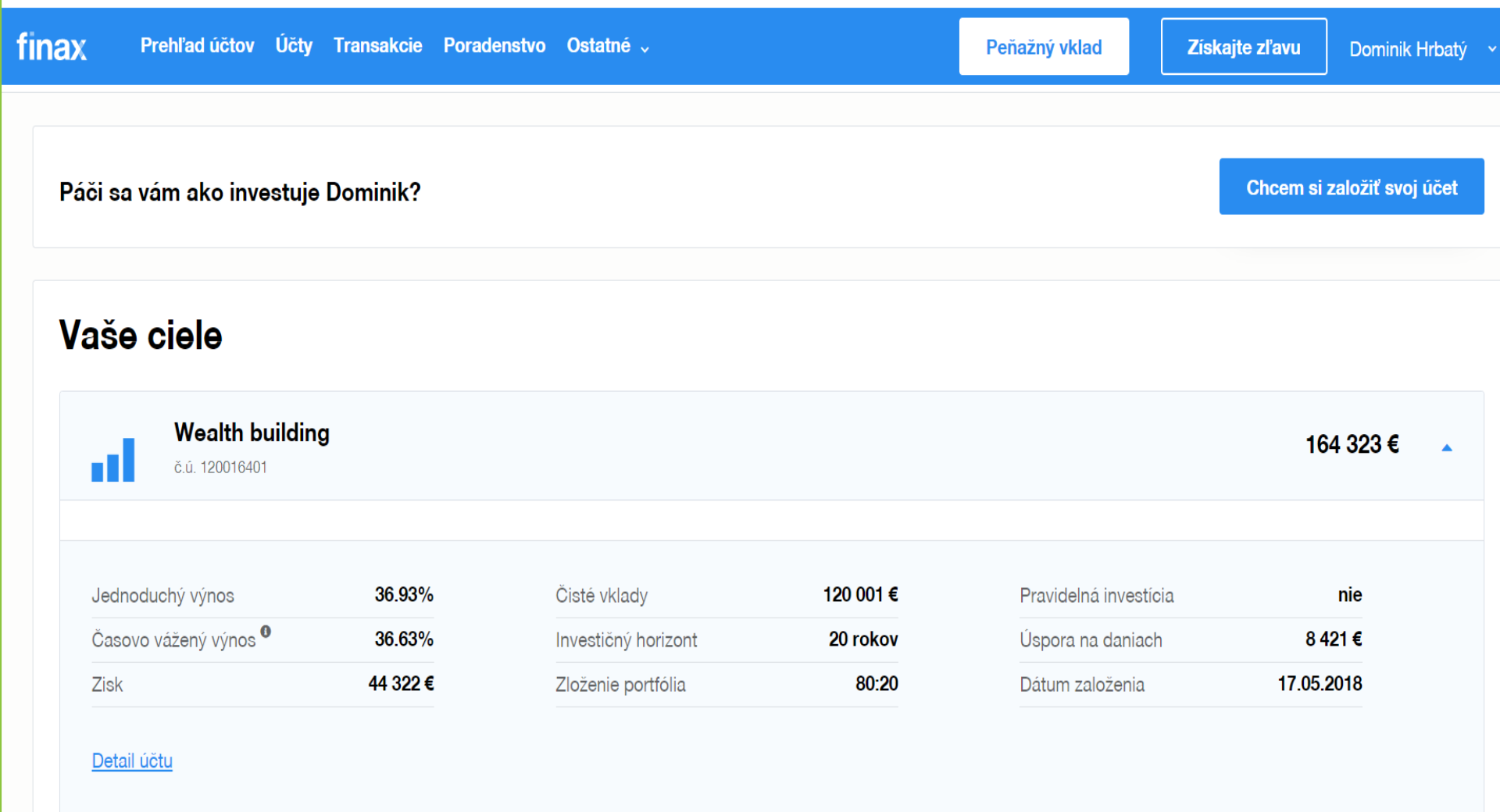1500x812 pixels.
Task: Click the Wealth building account title
Action: pos(252,433)
